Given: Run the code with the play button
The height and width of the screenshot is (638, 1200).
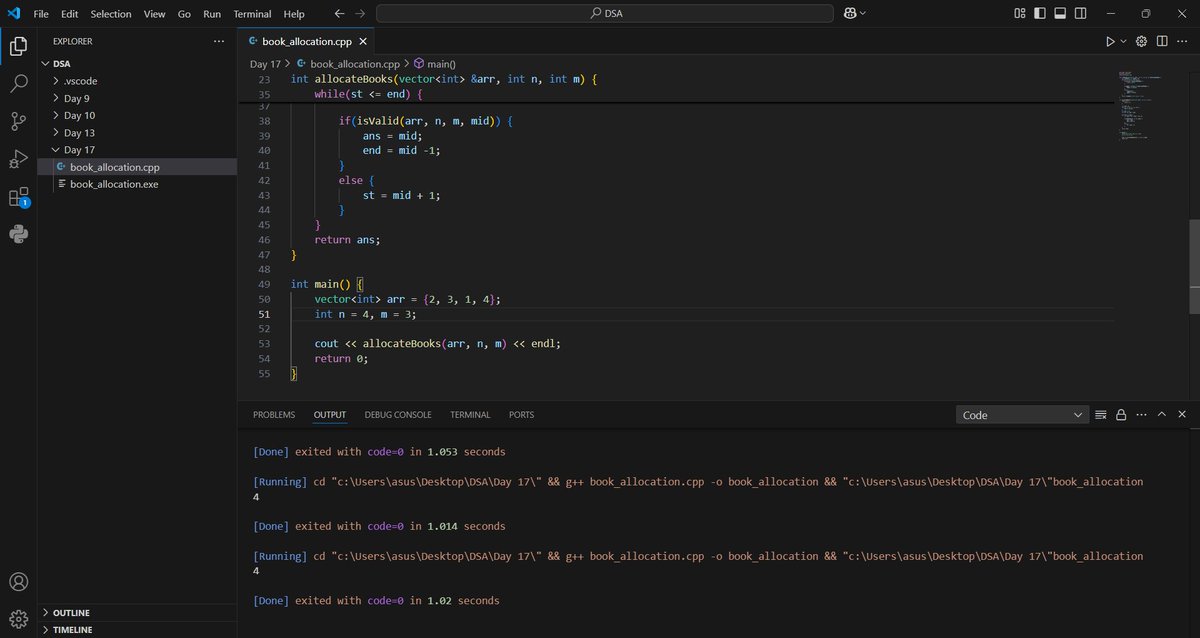Looking at the screenshot, I should (x=1110, y=41).
